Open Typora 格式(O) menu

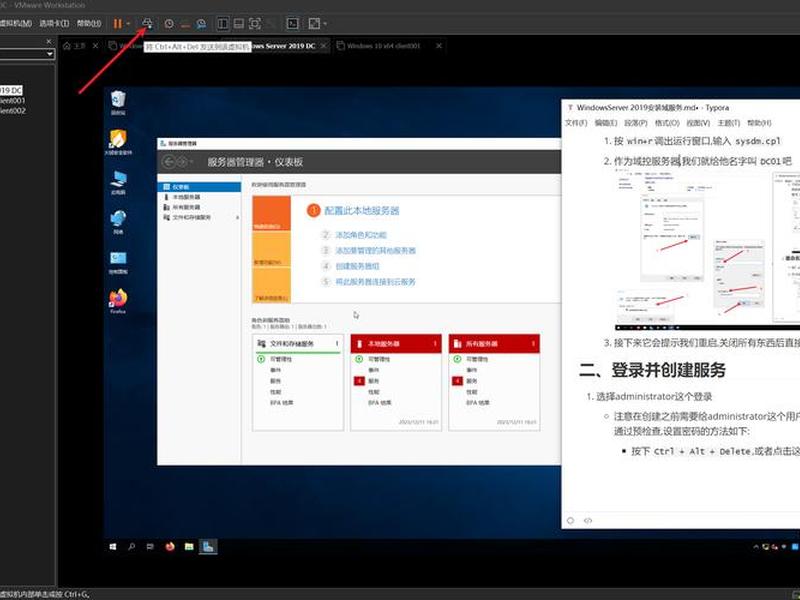(x=667, y=123)
